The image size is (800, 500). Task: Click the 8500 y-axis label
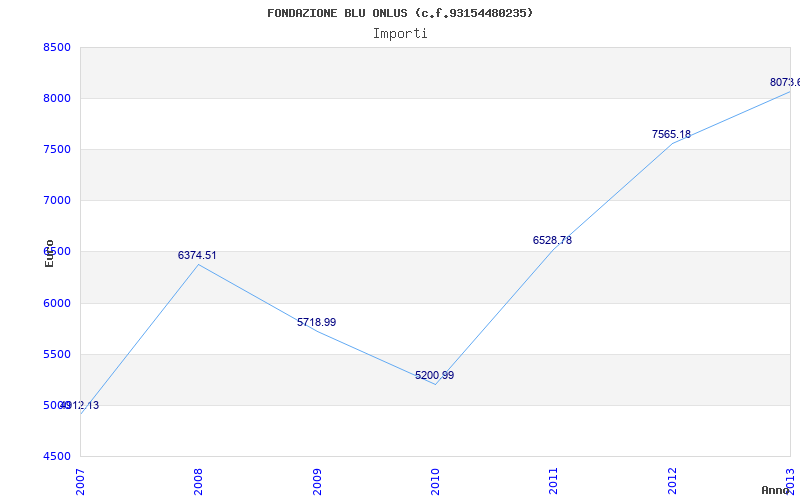point(57,47)
